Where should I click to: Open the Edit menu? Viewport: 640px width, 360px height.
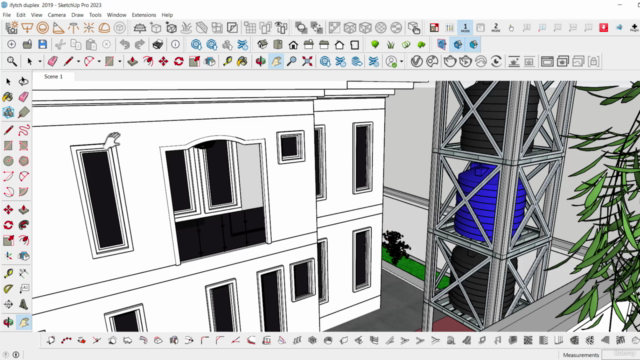(x=21, y=15)
